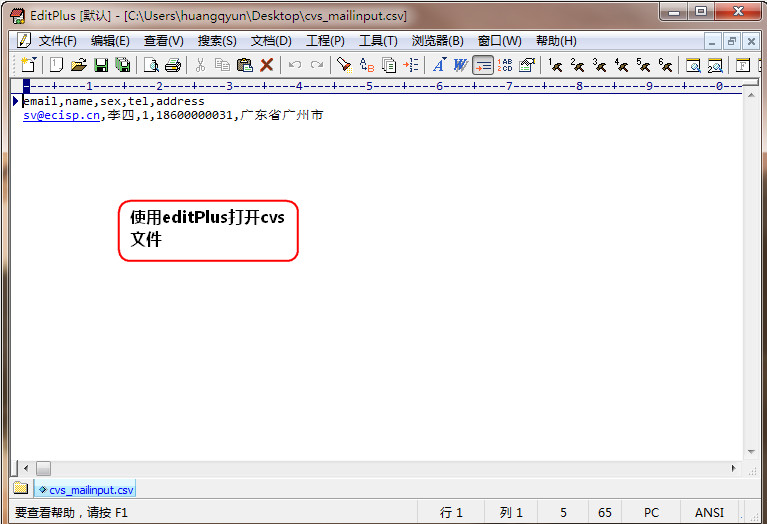This screenshot has height=524, width=767.
Task: Expand the 帮助(H) menu
Action: tap(556, 41)
